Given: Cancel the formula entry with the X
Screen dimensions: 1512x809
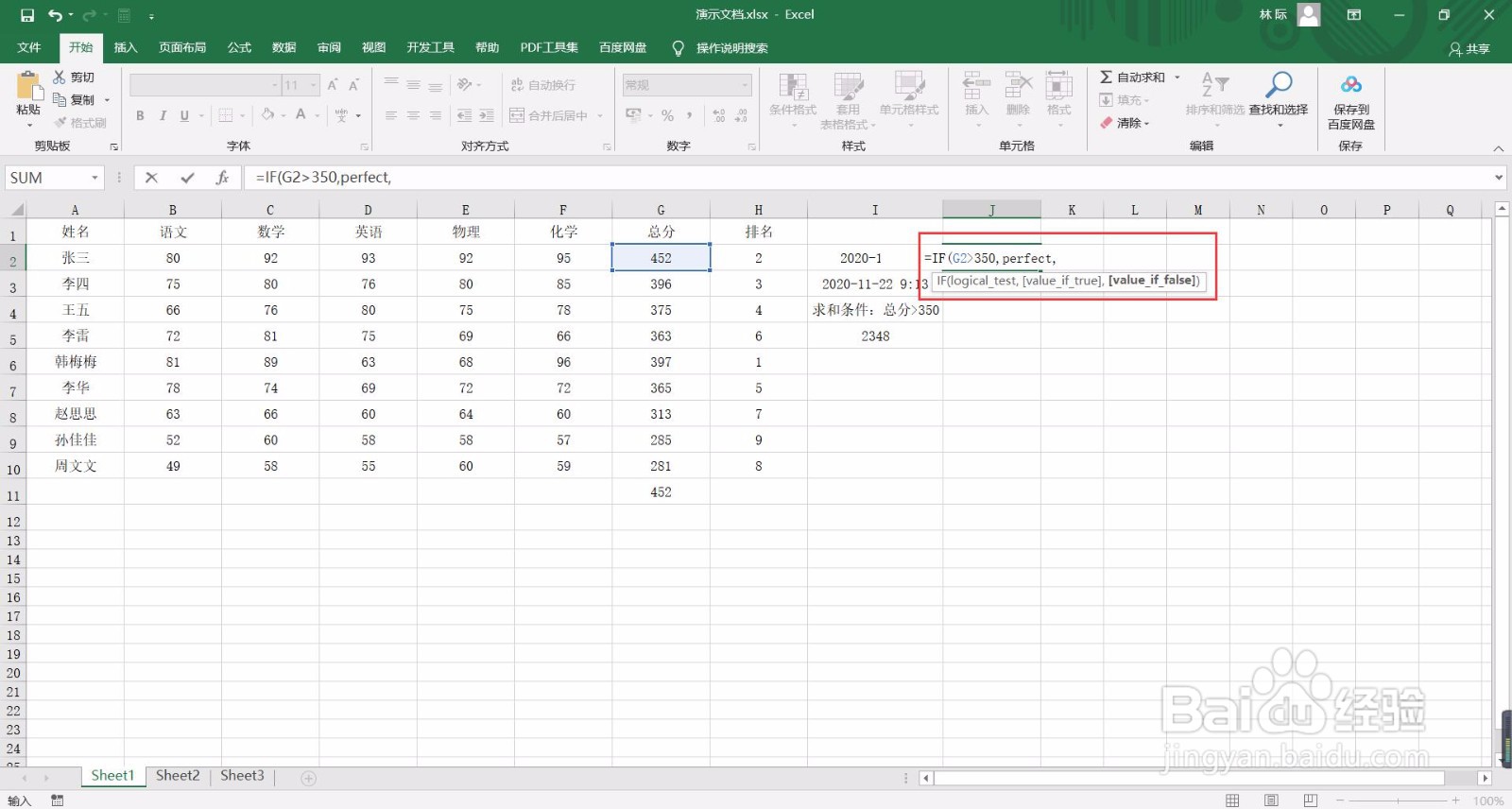Looking at the screenshot, I should point(151,178).
